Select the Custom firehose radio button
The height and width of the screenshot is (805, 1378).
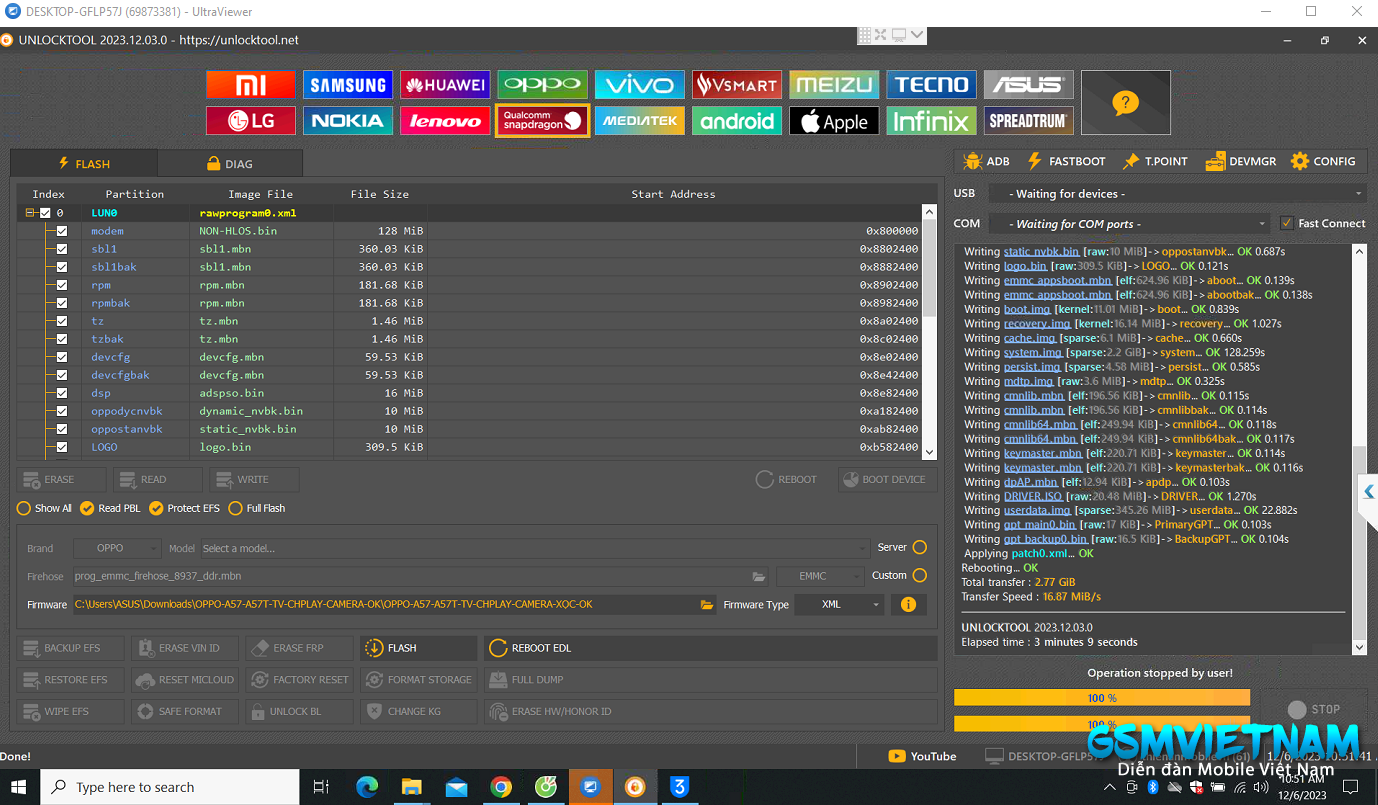click(x=920, y=575)
